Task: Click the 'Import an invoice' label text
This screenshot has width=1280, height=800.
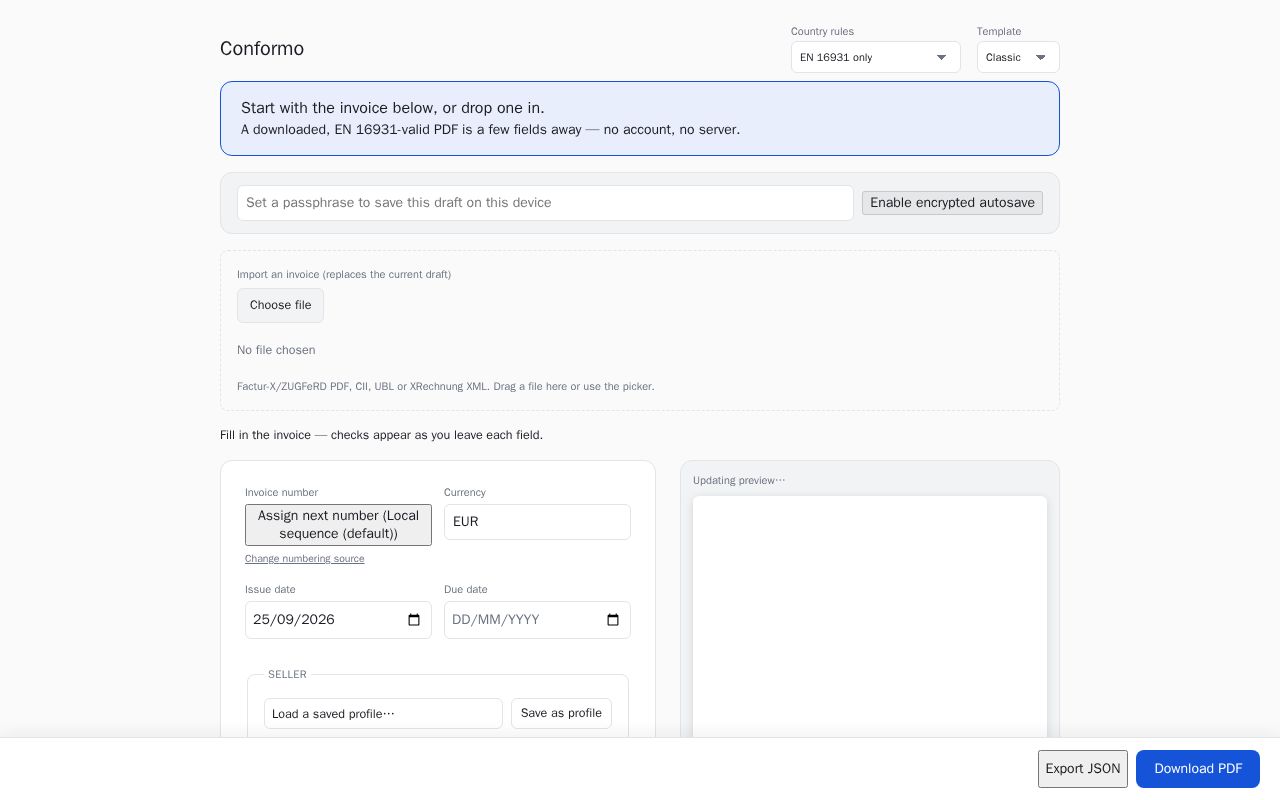Action: (x=344, y=275)
